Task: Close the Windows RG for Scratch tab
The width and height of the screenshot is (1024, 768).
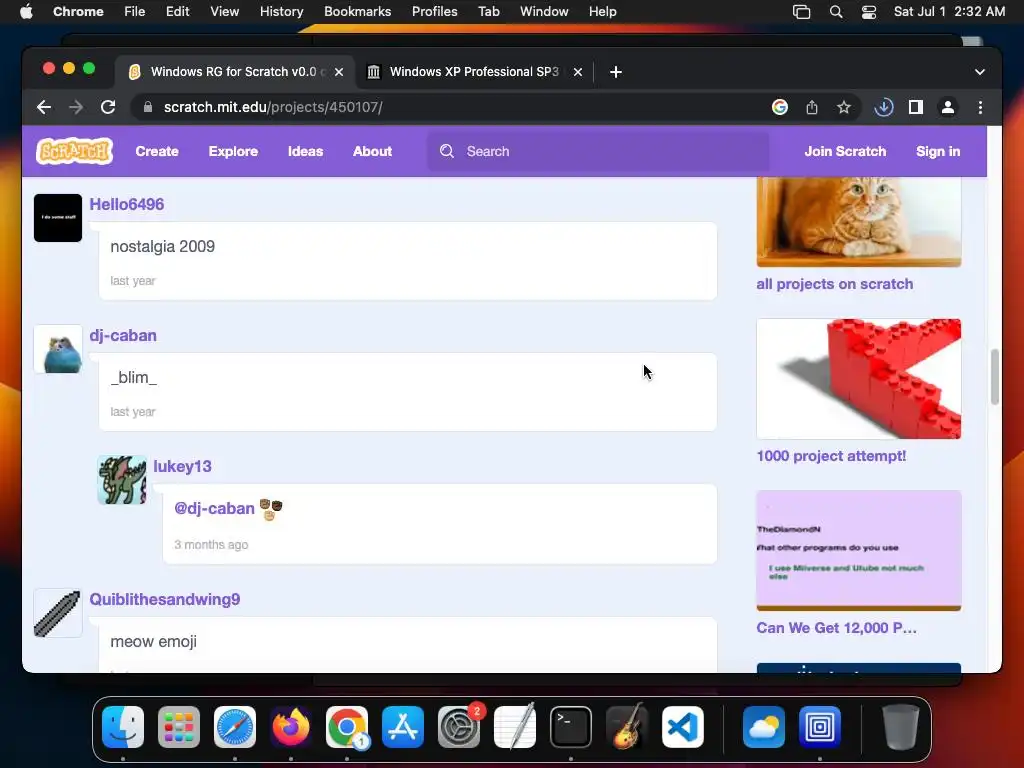Action: (x=339, y=72)
